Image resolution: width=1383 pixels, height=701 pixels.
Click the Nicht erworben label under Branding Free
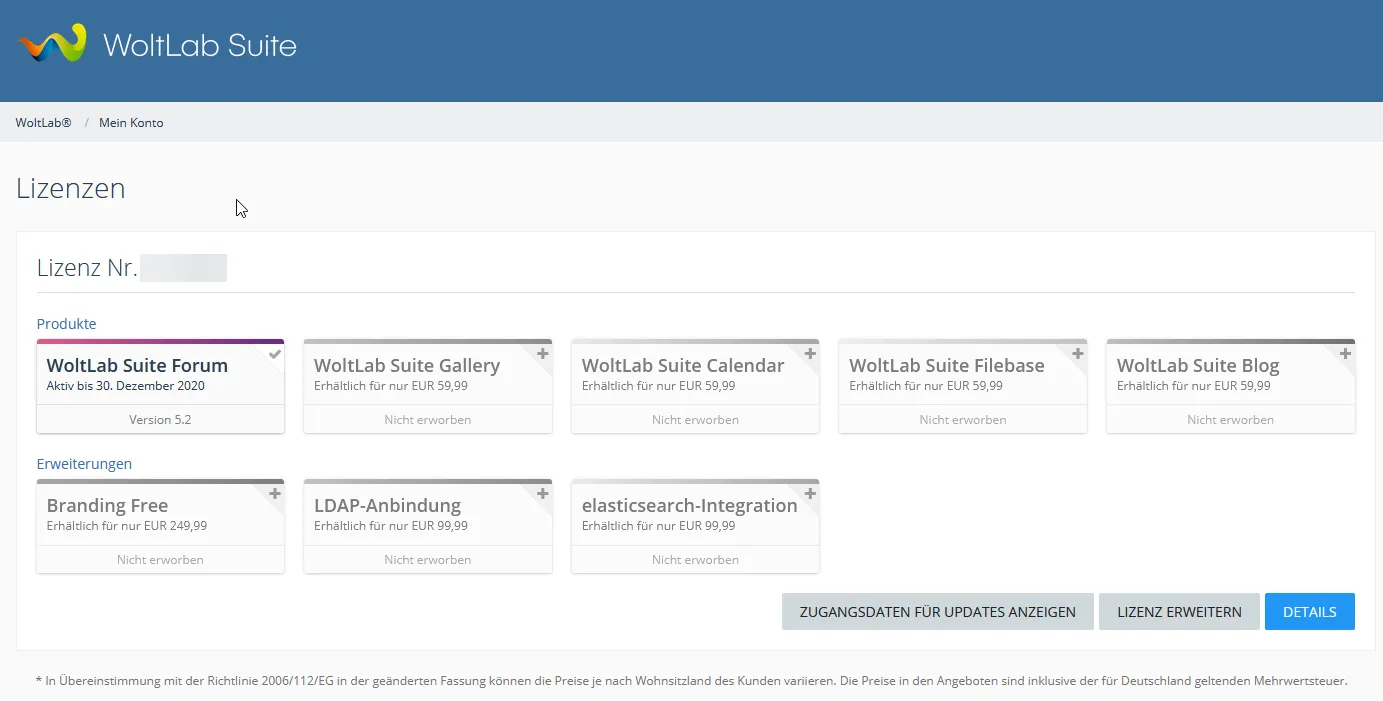pos(160,560)
